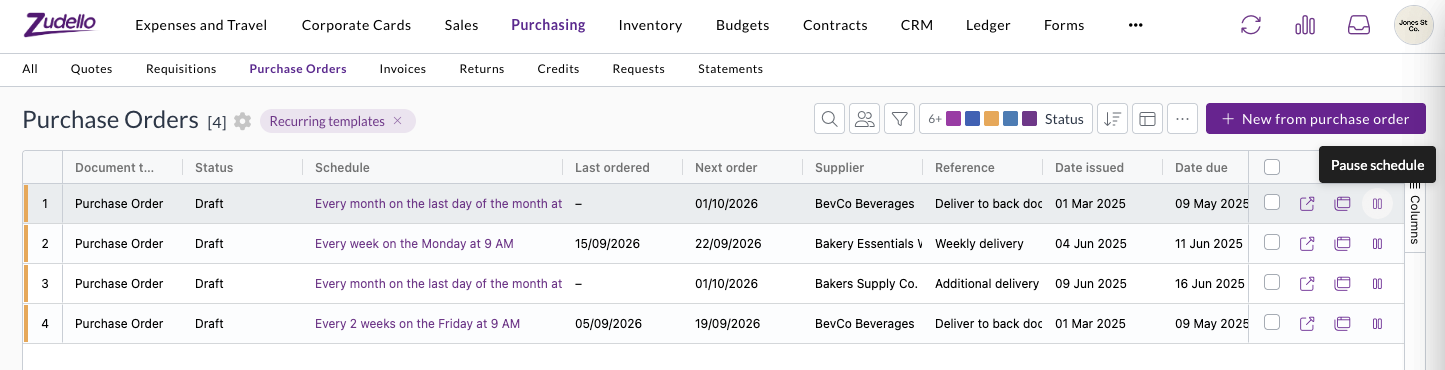Pause the schedule for row 1
Screen dimensions: 1445x370
pos(1377,203)
